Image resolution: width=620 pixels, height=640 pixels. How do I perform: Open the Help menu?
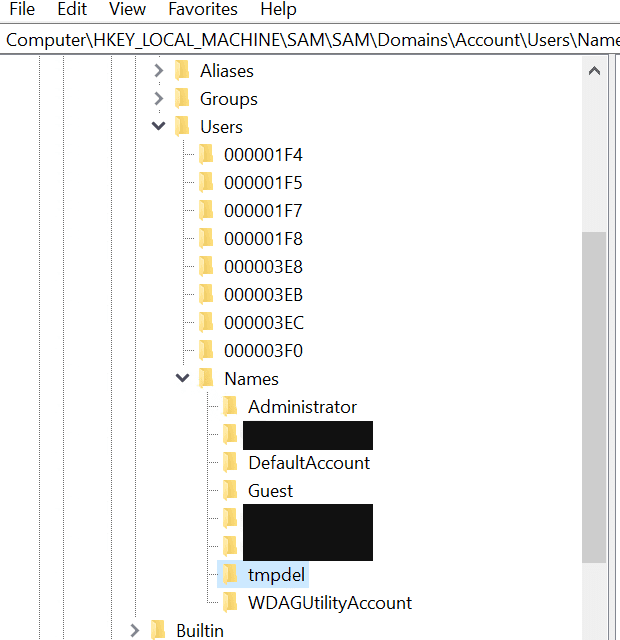(x=278, y=9)
